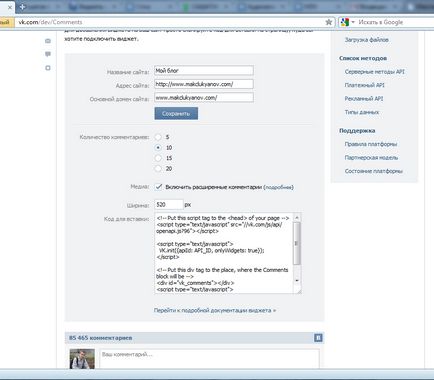Toggle 'Включить расширенные комментарии' checkbox
The image size is (434, 380).
tap(159, 187)
